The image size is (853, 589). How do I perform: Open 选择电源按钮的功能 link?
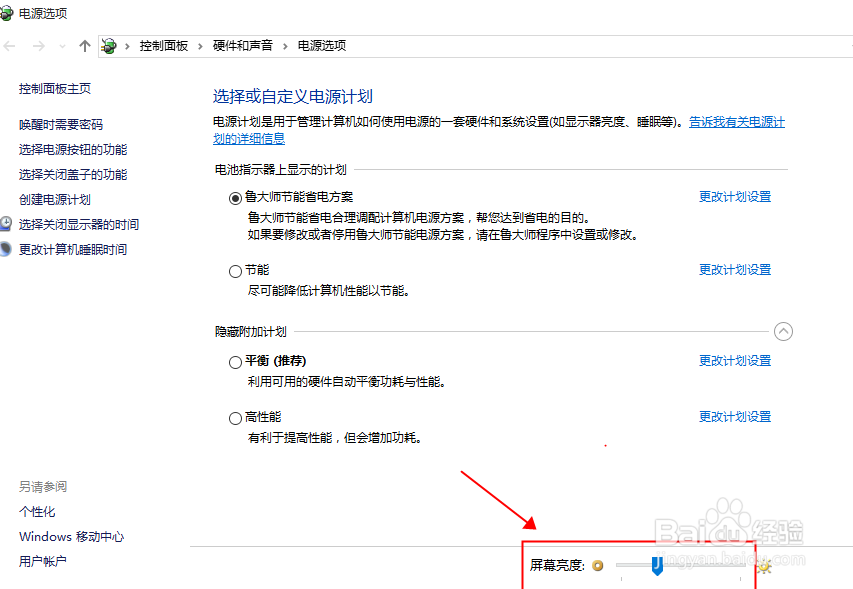(73, 150)
